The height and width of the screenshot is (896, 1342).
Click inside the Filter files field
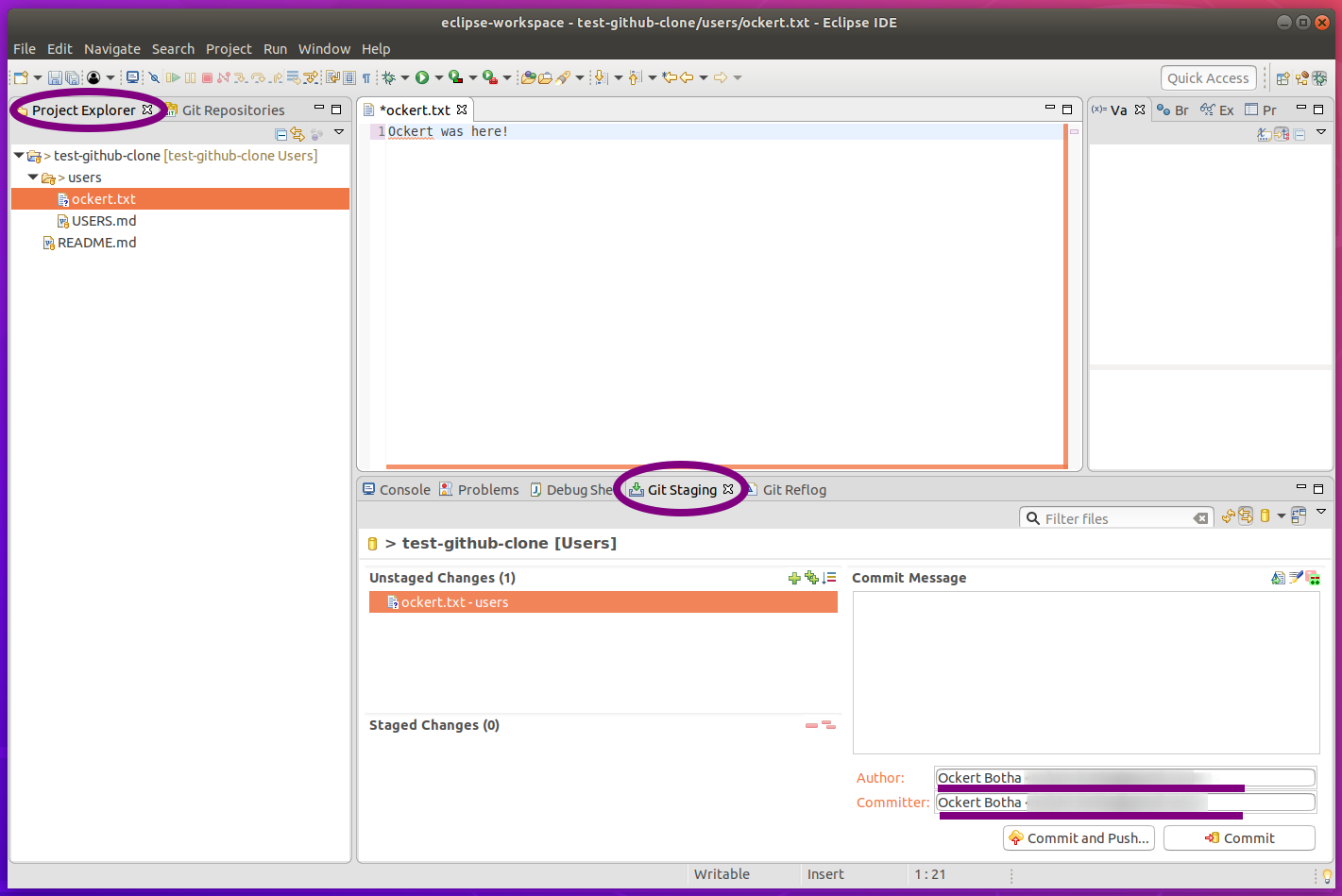point(1114,518)
